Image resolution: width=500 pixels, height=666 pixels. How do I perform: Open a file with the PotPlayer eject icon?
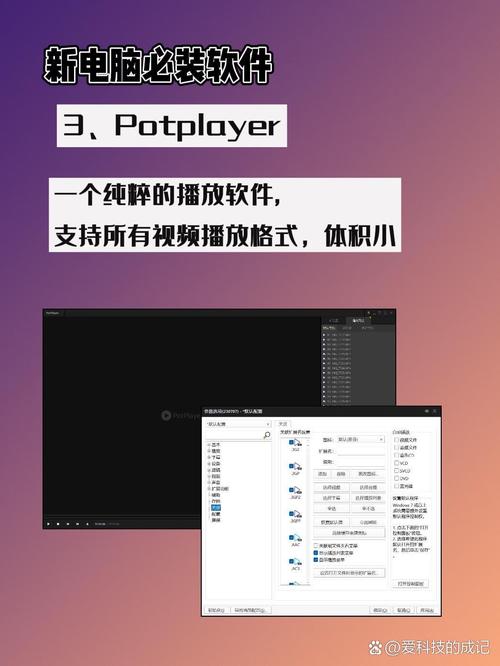87,524
